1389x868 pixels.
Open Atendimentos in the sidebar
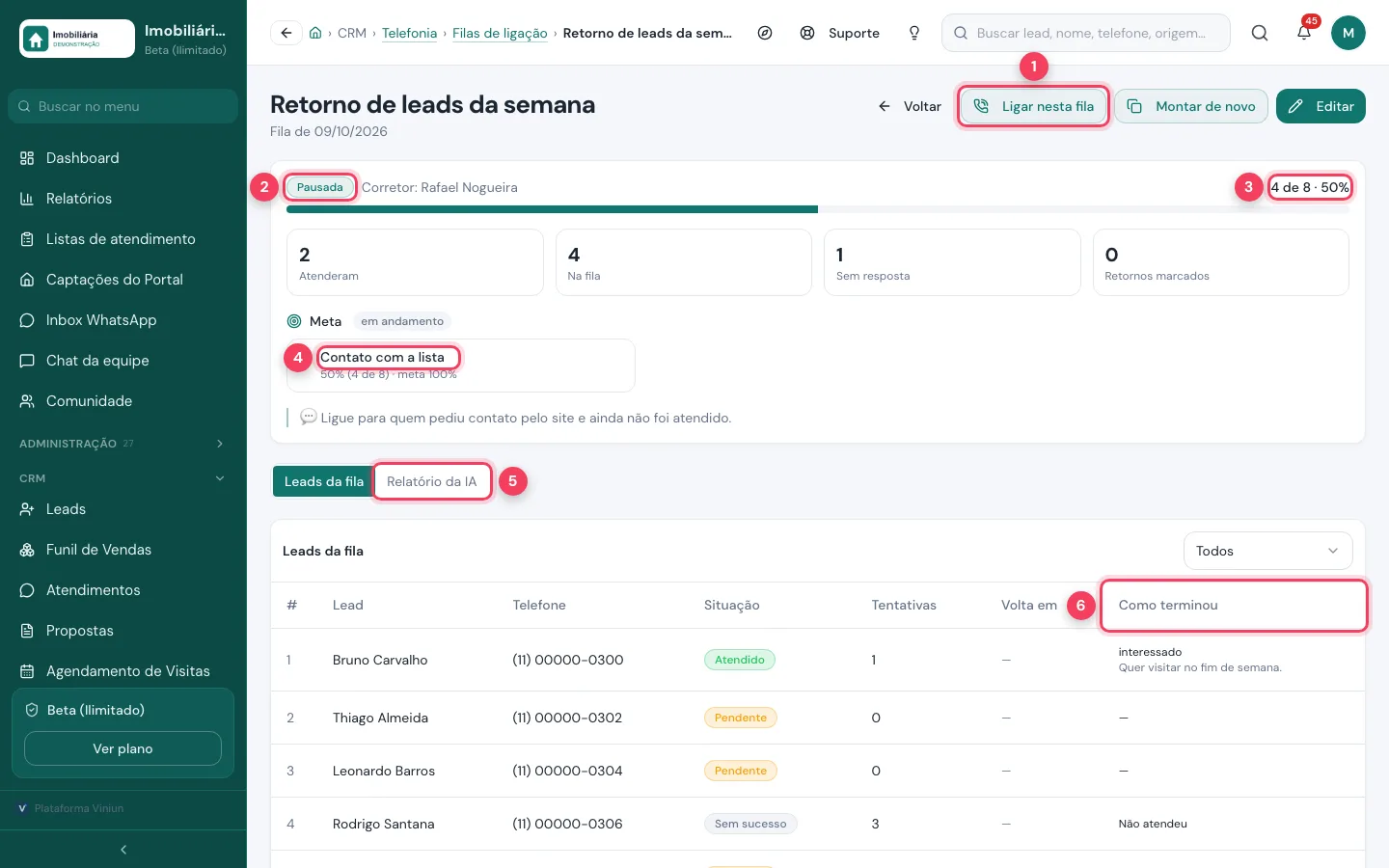point(123,590)
